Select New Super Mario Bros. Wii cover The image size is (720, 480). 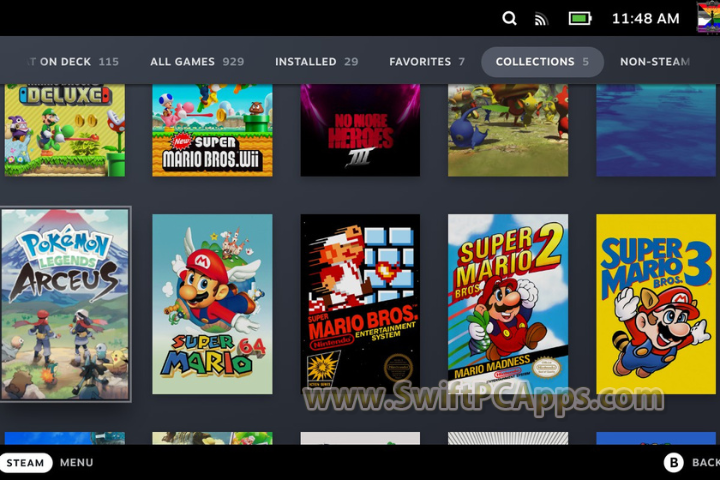(212, 130)
